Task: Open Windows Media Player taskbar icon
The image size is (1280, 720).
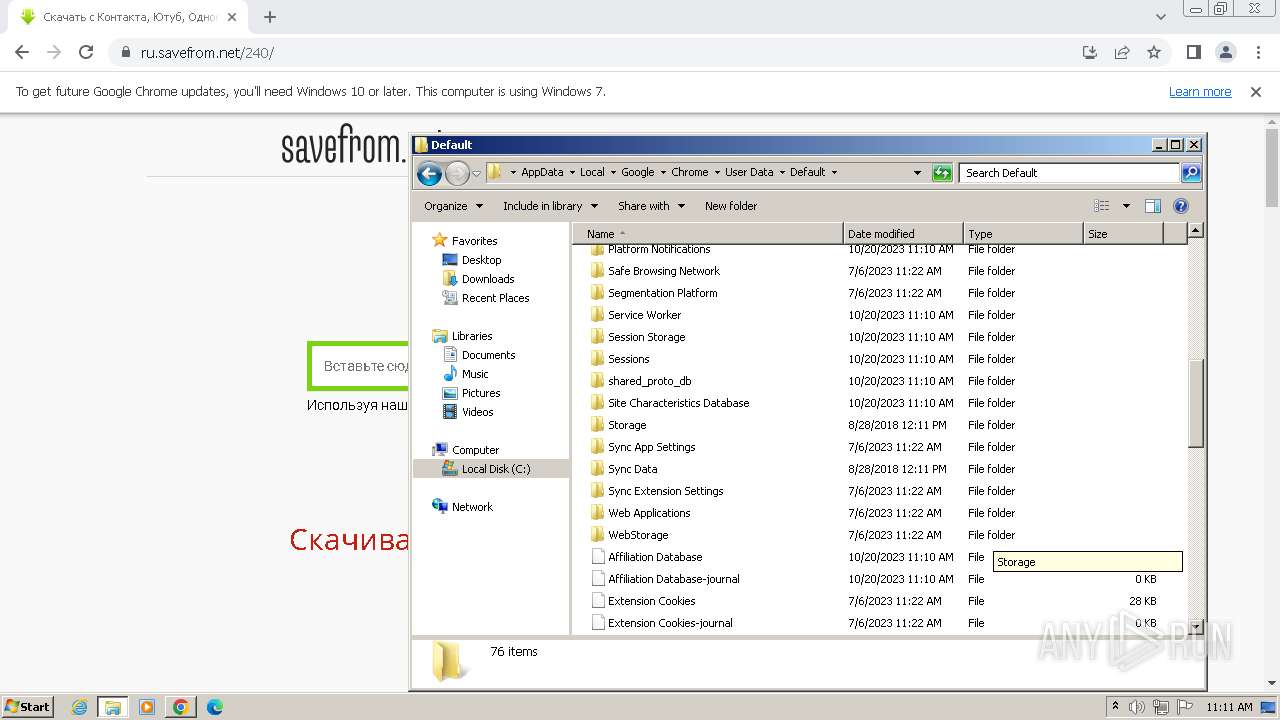Action: coord(147,707)
